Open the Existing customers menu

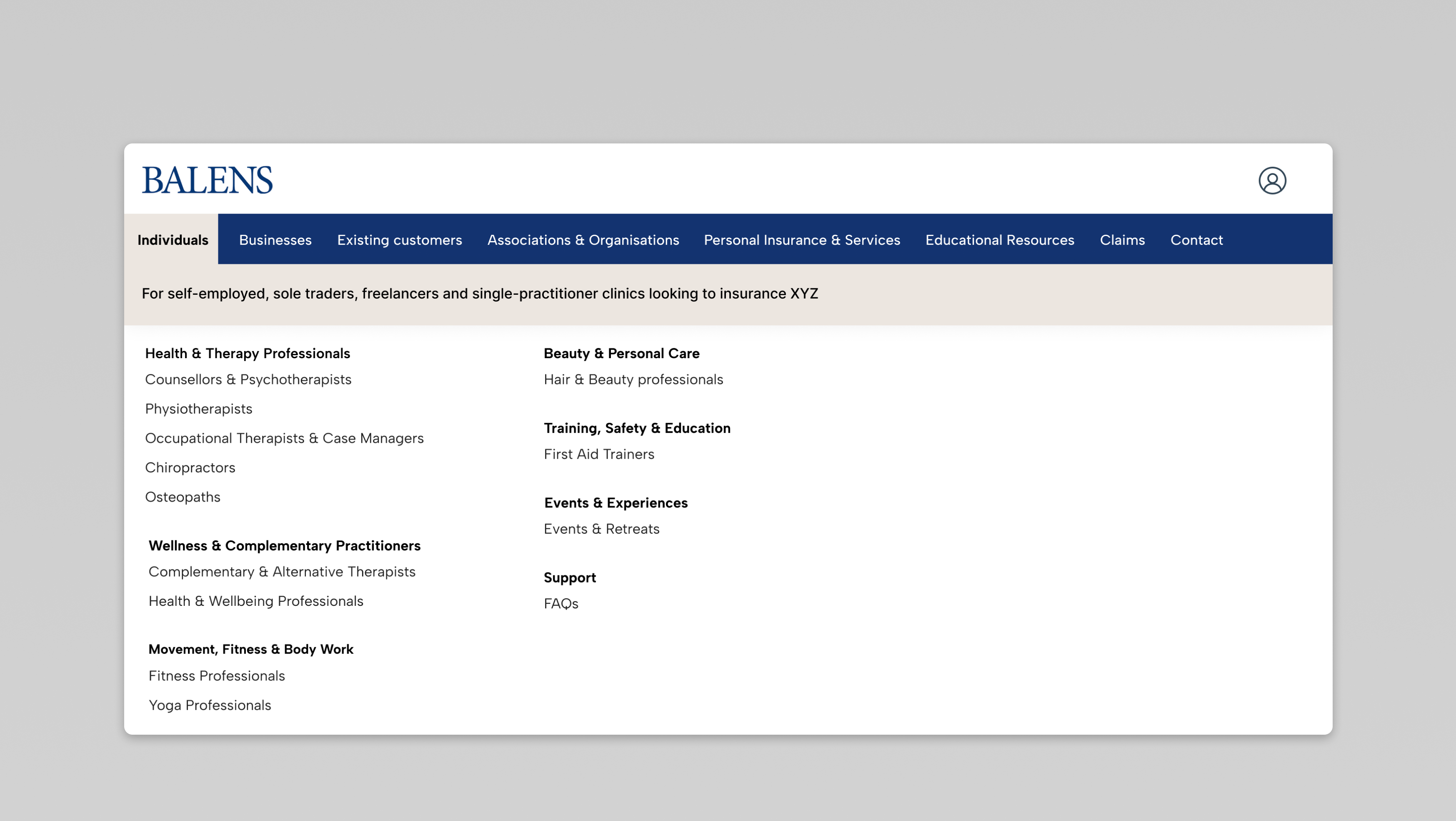tap(399, 240)
